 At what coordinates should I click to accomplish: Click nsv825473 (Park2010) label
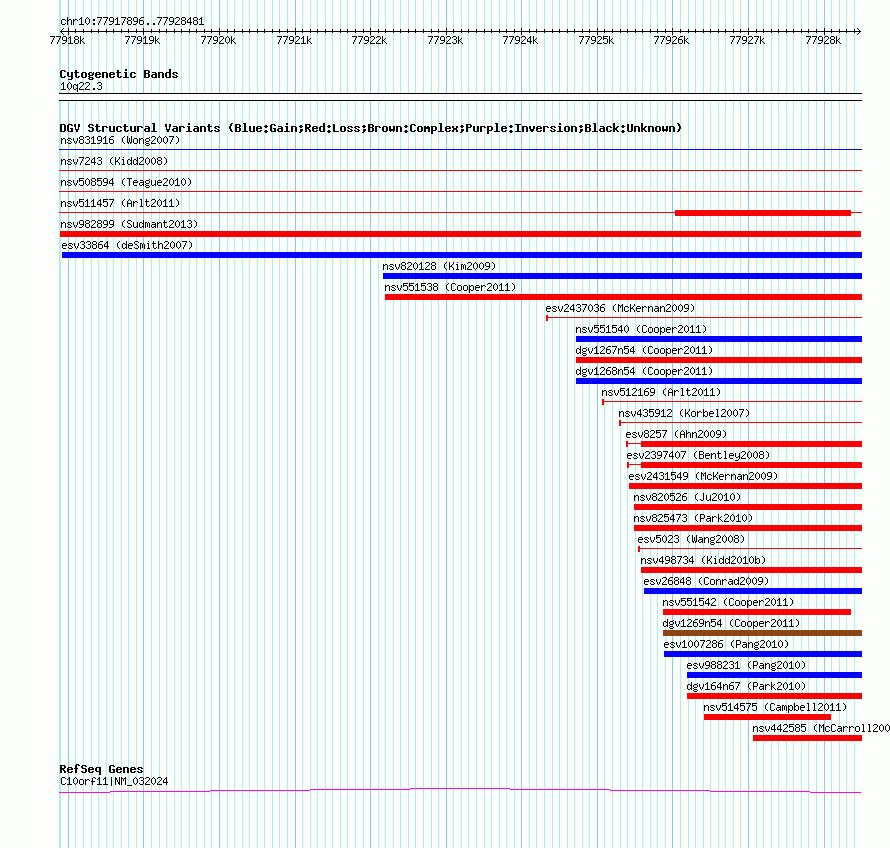tap(693, 518)
